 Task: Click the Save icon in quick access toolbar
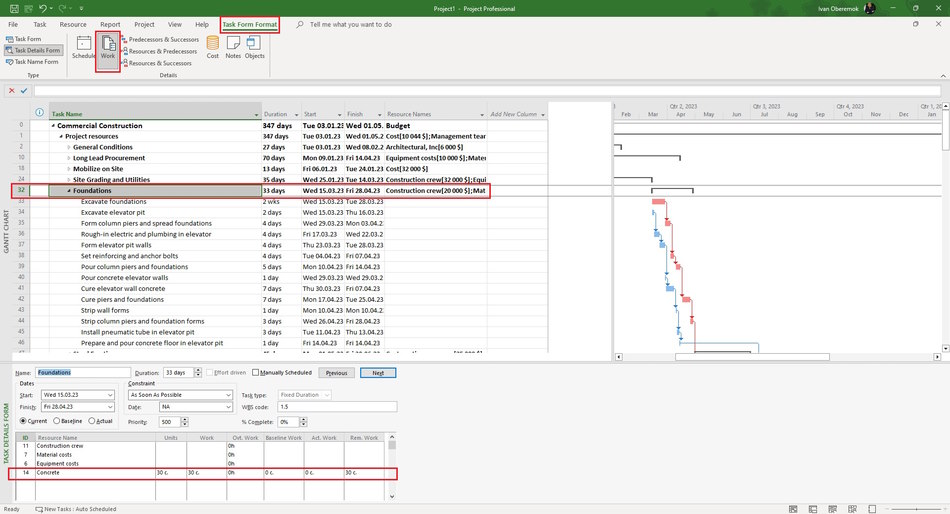14,8
